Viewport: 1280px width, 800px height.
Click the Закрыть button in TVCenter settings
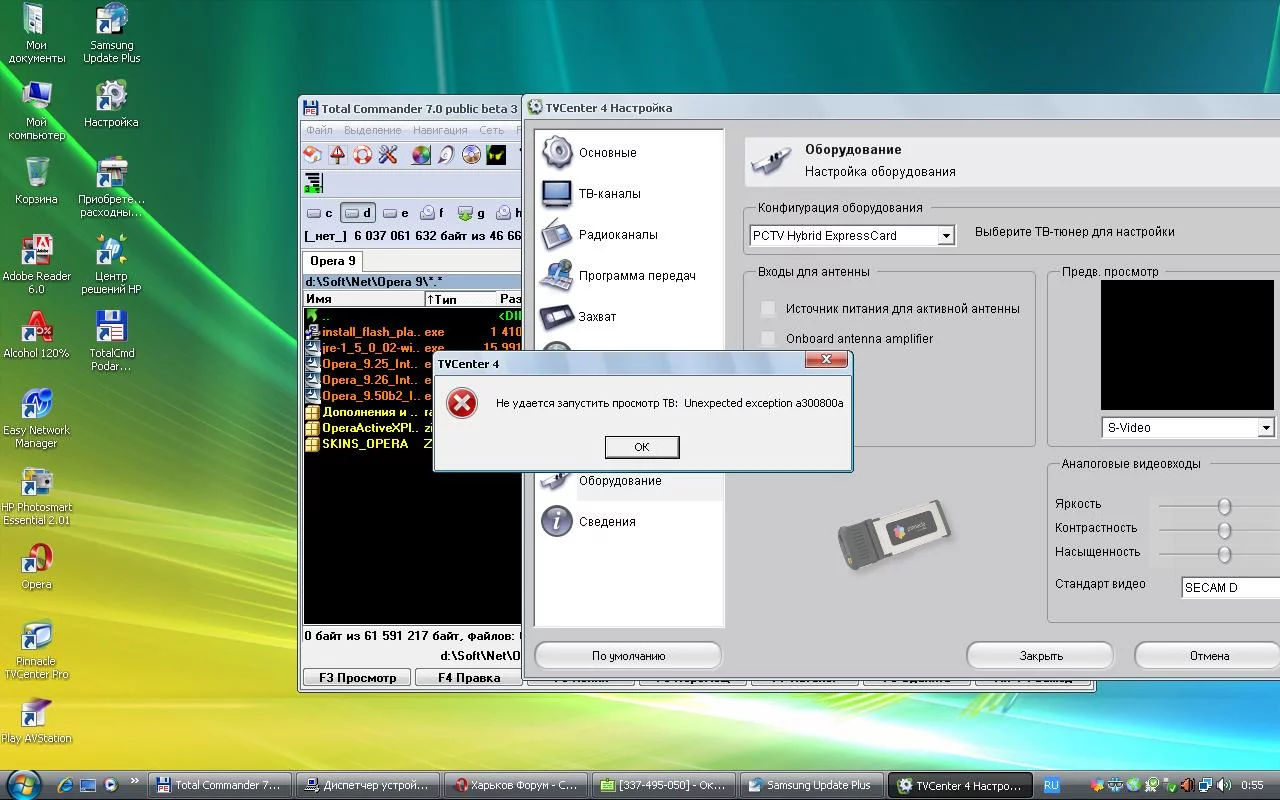[x=1040, y=656]
